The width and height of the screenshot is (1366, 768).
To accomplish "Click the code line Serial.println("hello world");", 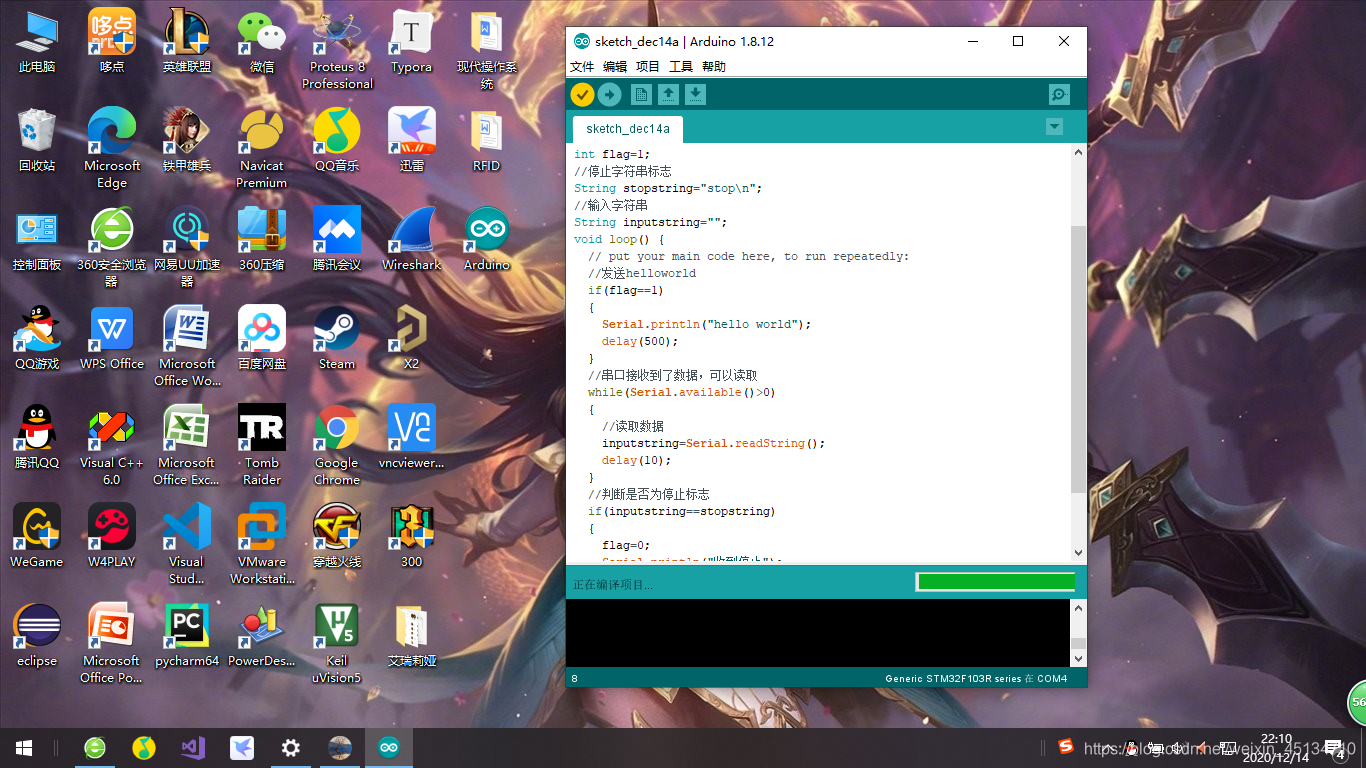I will [707, 324].
